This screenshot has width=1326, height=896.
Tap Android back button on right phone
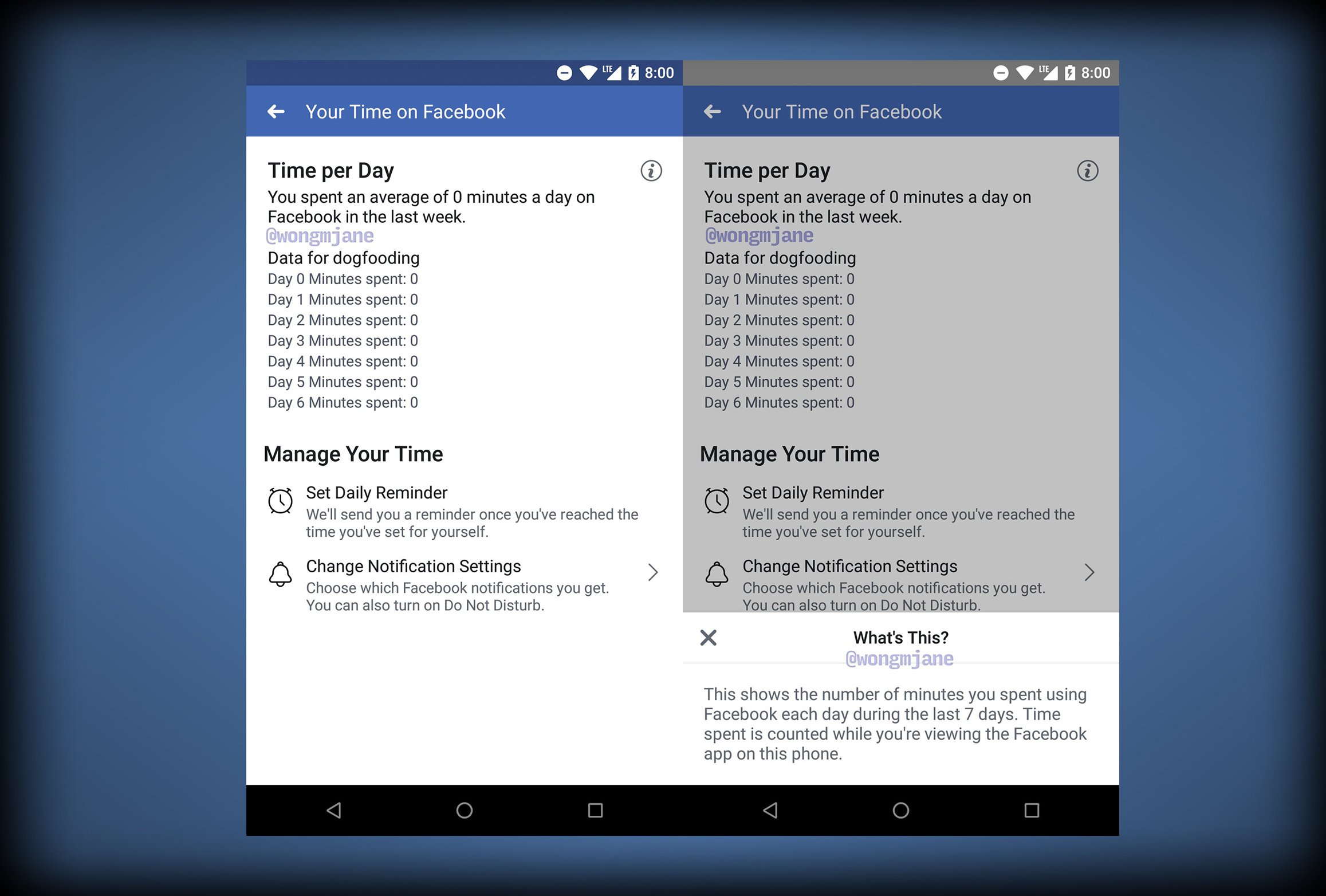point(770,810)
